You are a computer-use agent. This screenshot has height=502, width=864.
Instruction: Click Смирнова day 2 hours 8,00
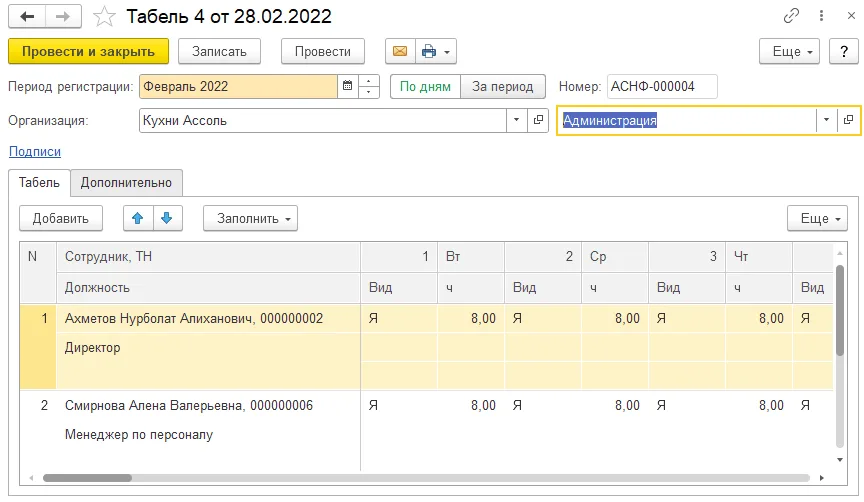[615, 406]
